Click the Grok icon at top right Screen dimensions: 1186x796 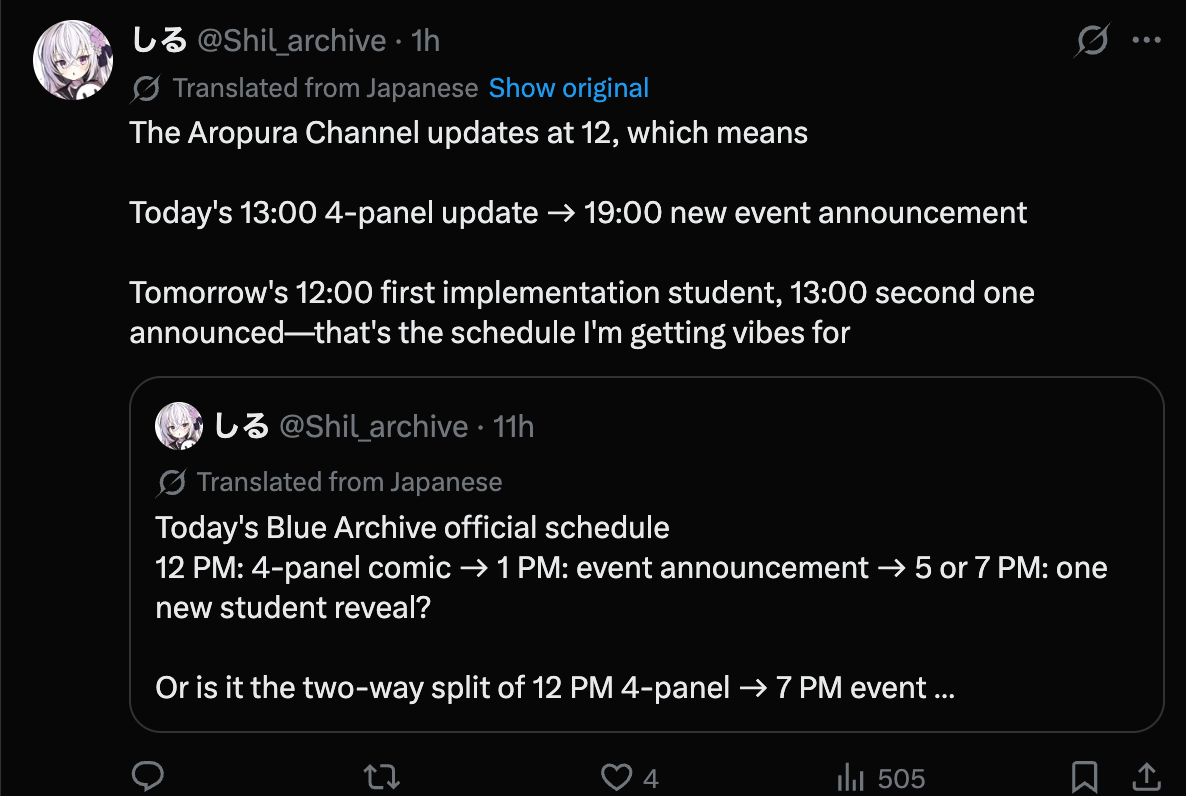1092,40
